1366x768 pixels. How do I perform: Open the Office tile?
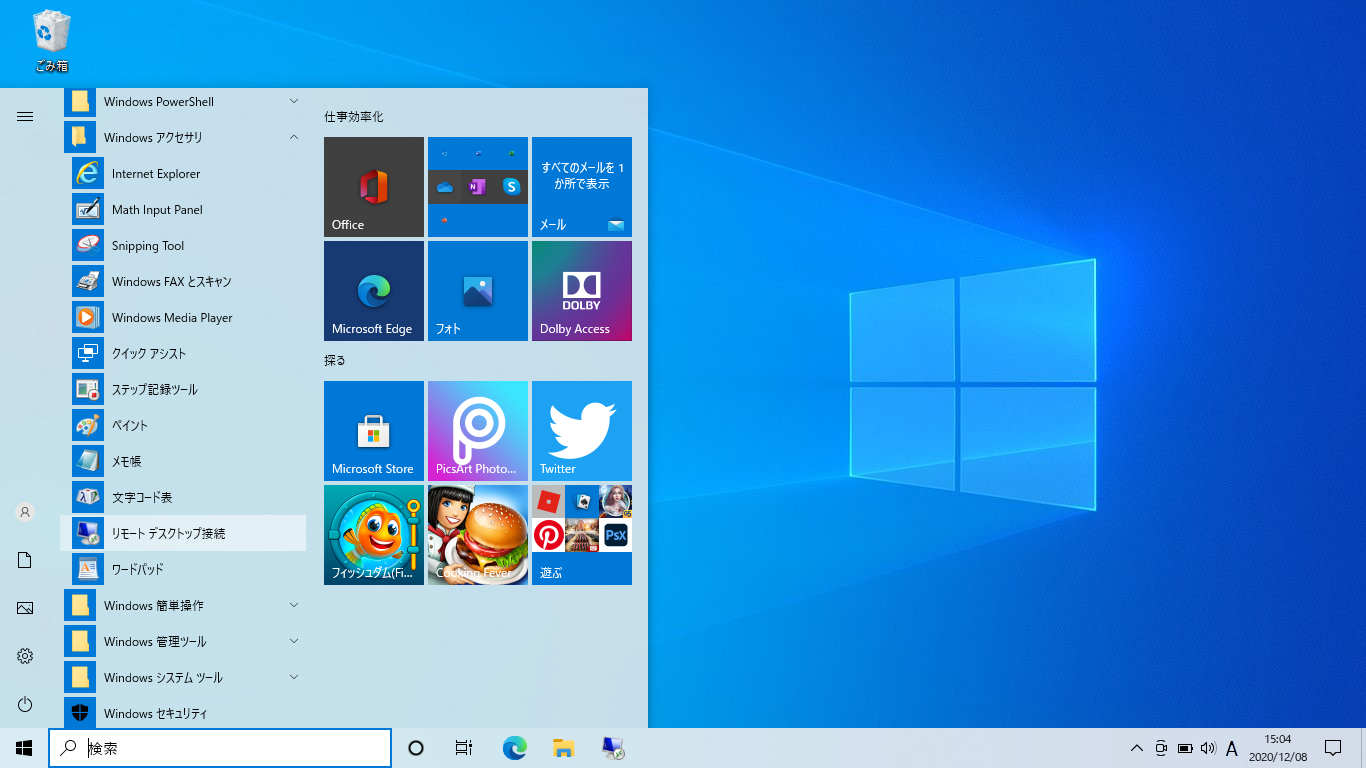click(374, 187)
